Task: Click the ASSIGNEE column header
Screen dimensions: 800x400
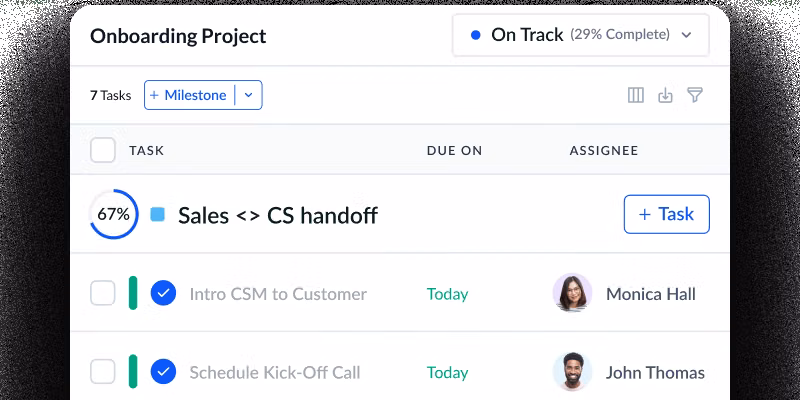Action: click(603, 151)
